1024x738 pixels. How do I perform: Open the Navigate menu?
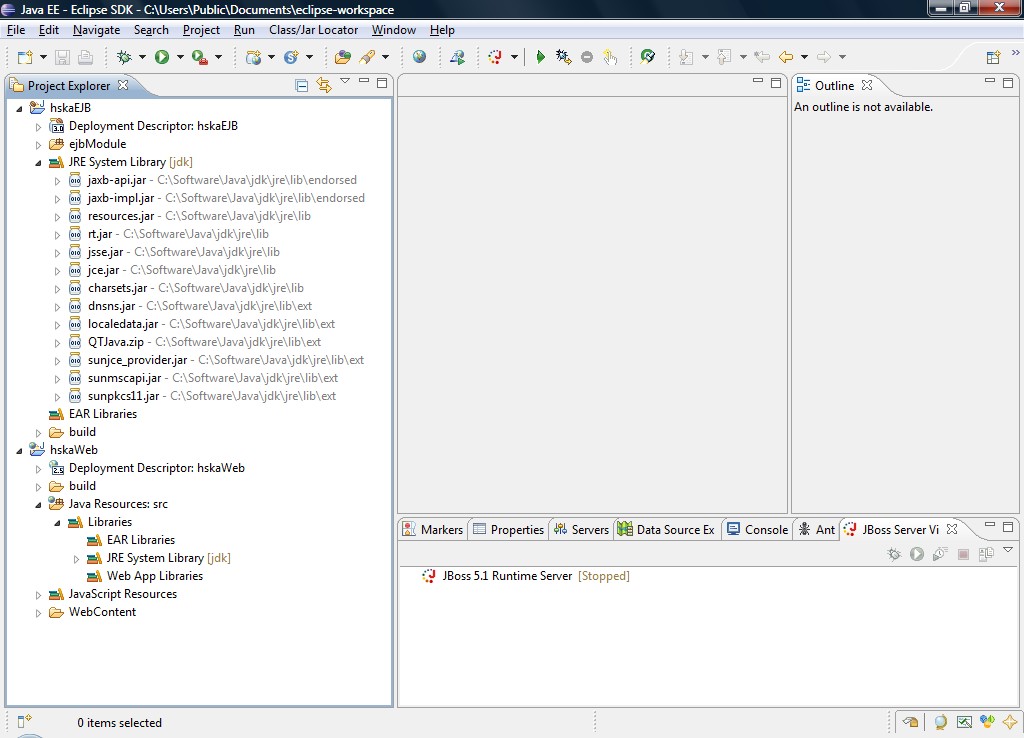(97, 30)
